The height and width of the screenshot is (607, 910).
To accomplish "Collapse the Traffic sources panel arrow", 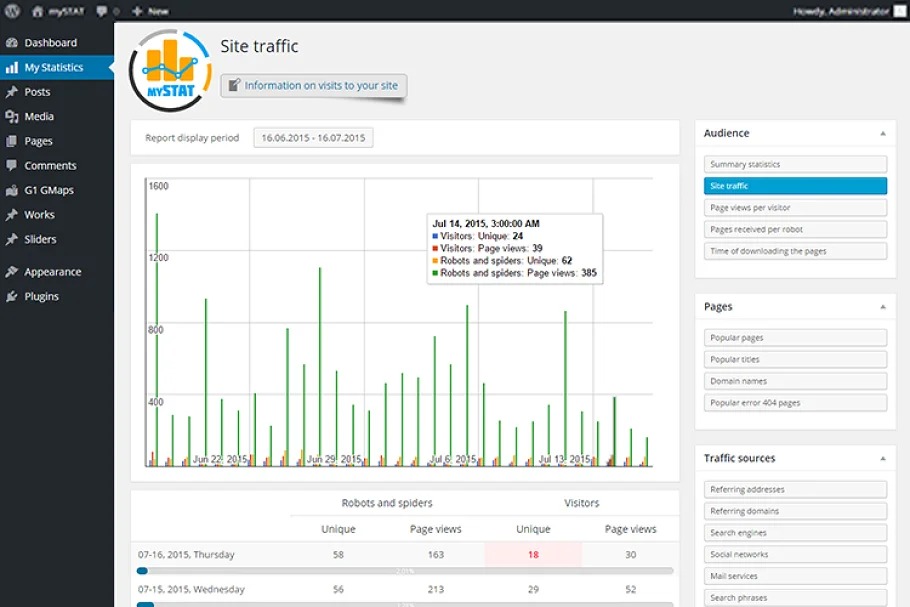I will 882,458.
